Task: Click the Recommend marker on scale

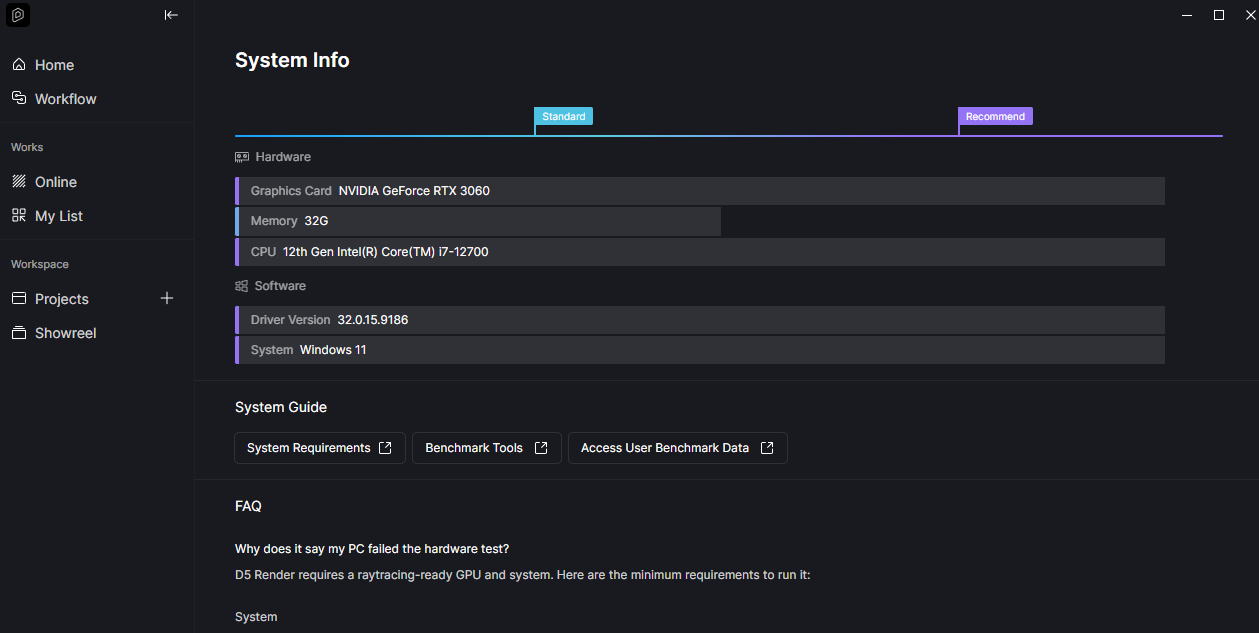Action: 994,117
